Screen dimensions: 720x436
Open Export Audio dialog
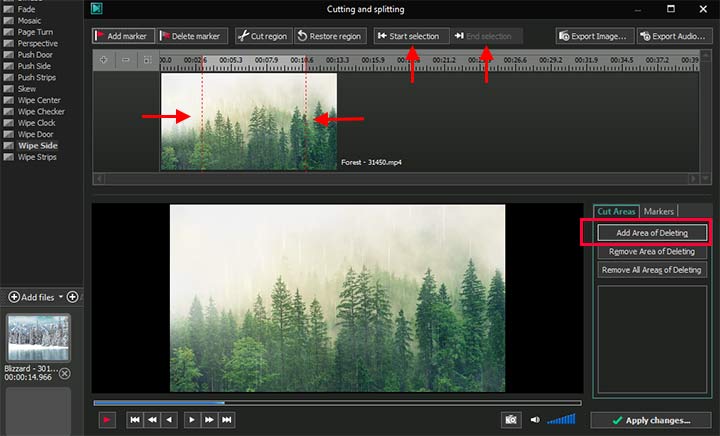tap(675, 36)
